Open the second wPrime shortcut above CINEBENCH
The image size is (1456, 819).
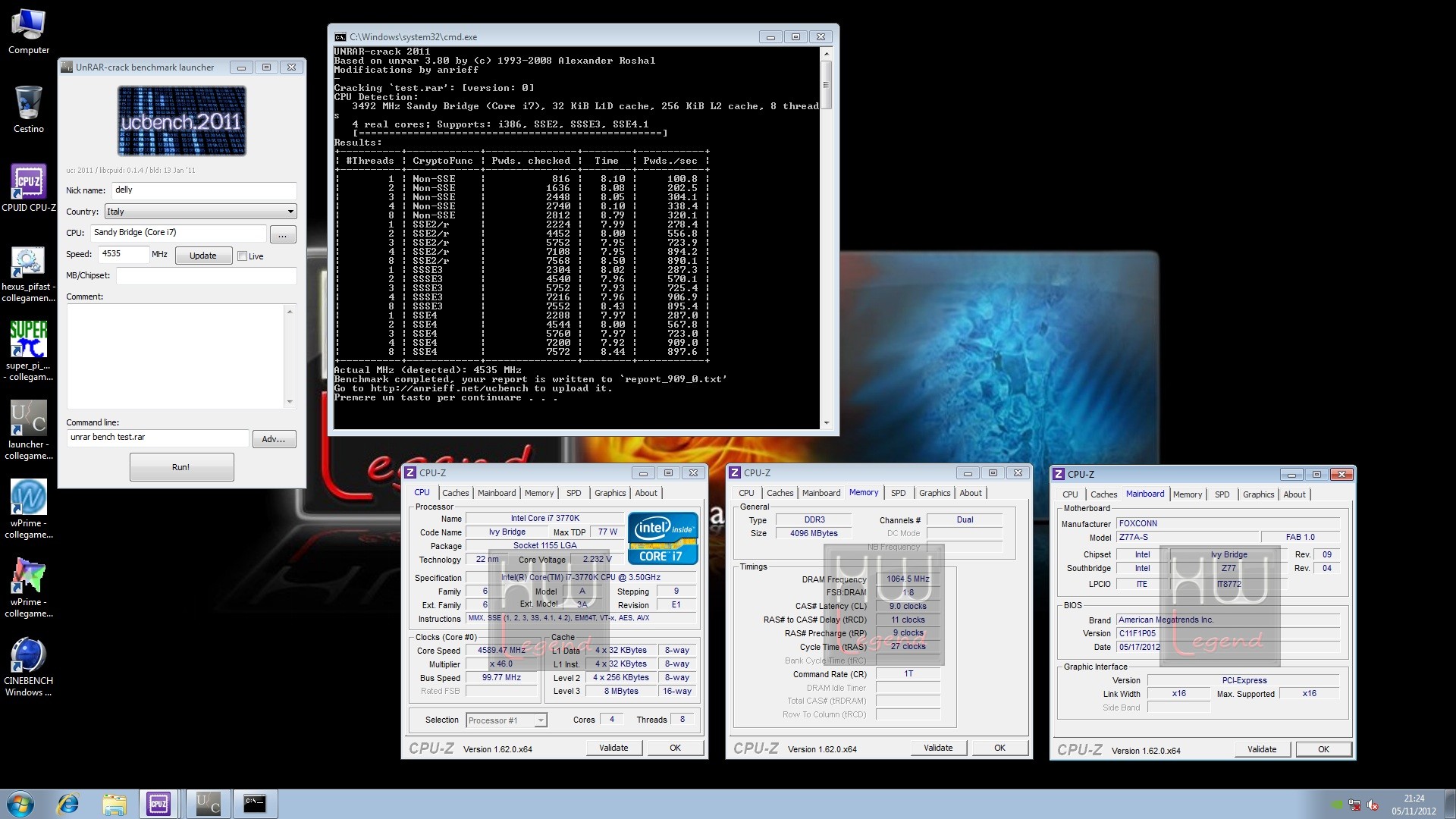(x=28, y=587)
